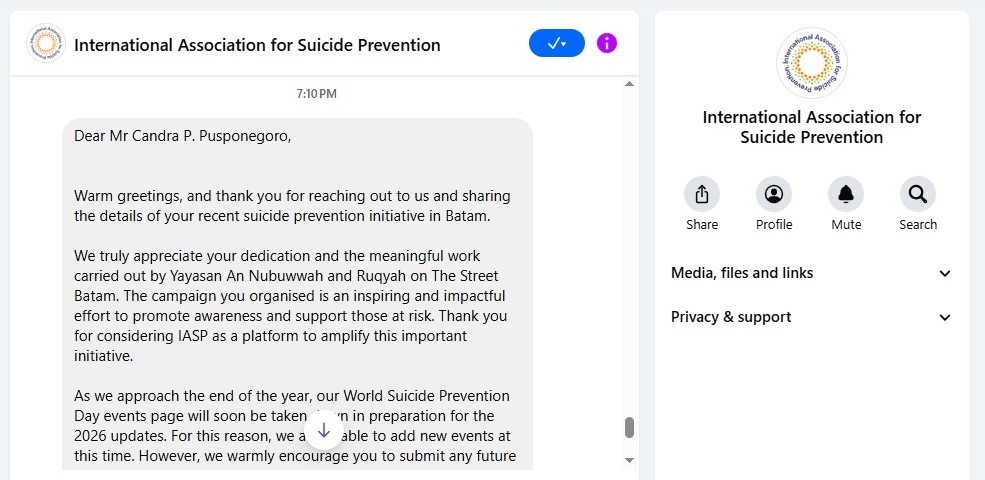Click the Search magnifier icon
This screenshot has height=480, width=985.
click(917, 194)
